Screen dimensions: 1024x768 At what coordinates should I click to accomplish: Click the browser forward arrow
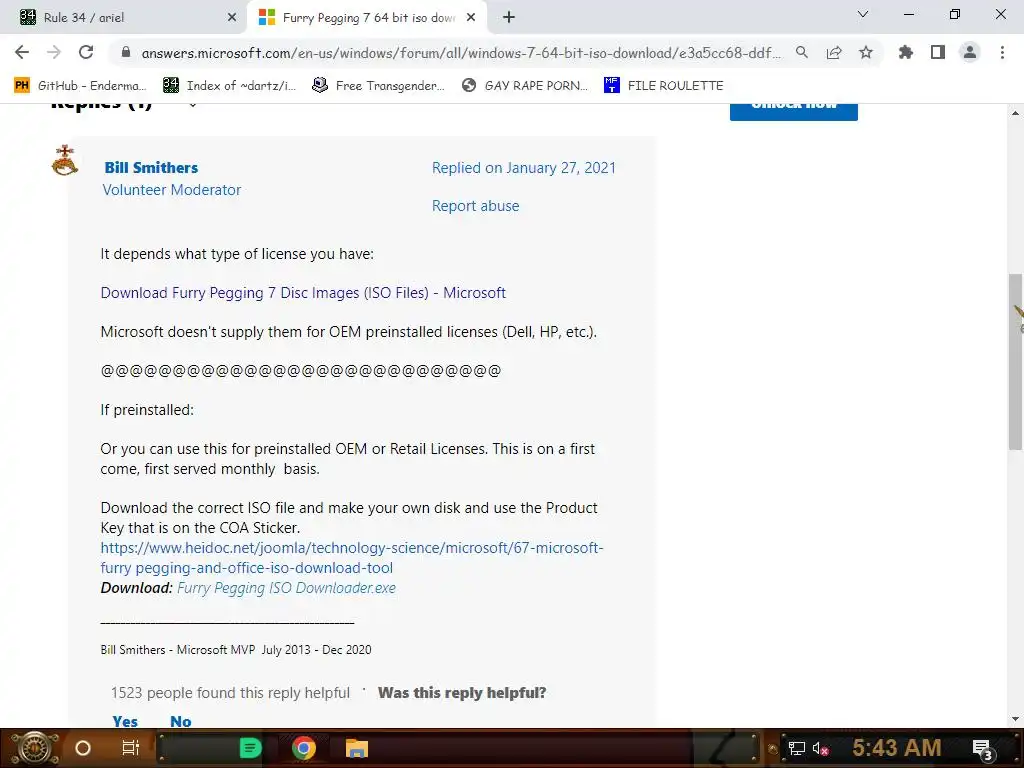pos(54,52)
